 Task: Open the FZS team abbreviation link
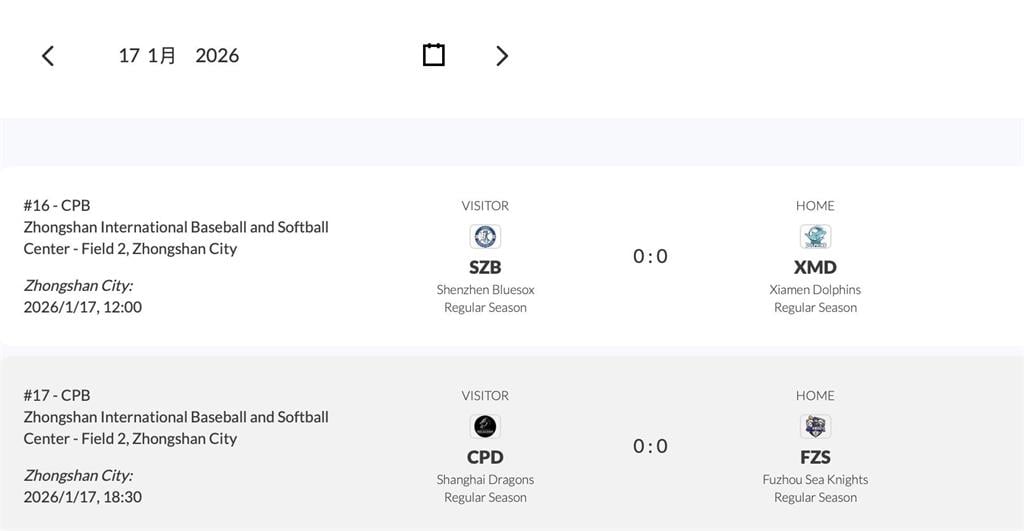(815, 457)
